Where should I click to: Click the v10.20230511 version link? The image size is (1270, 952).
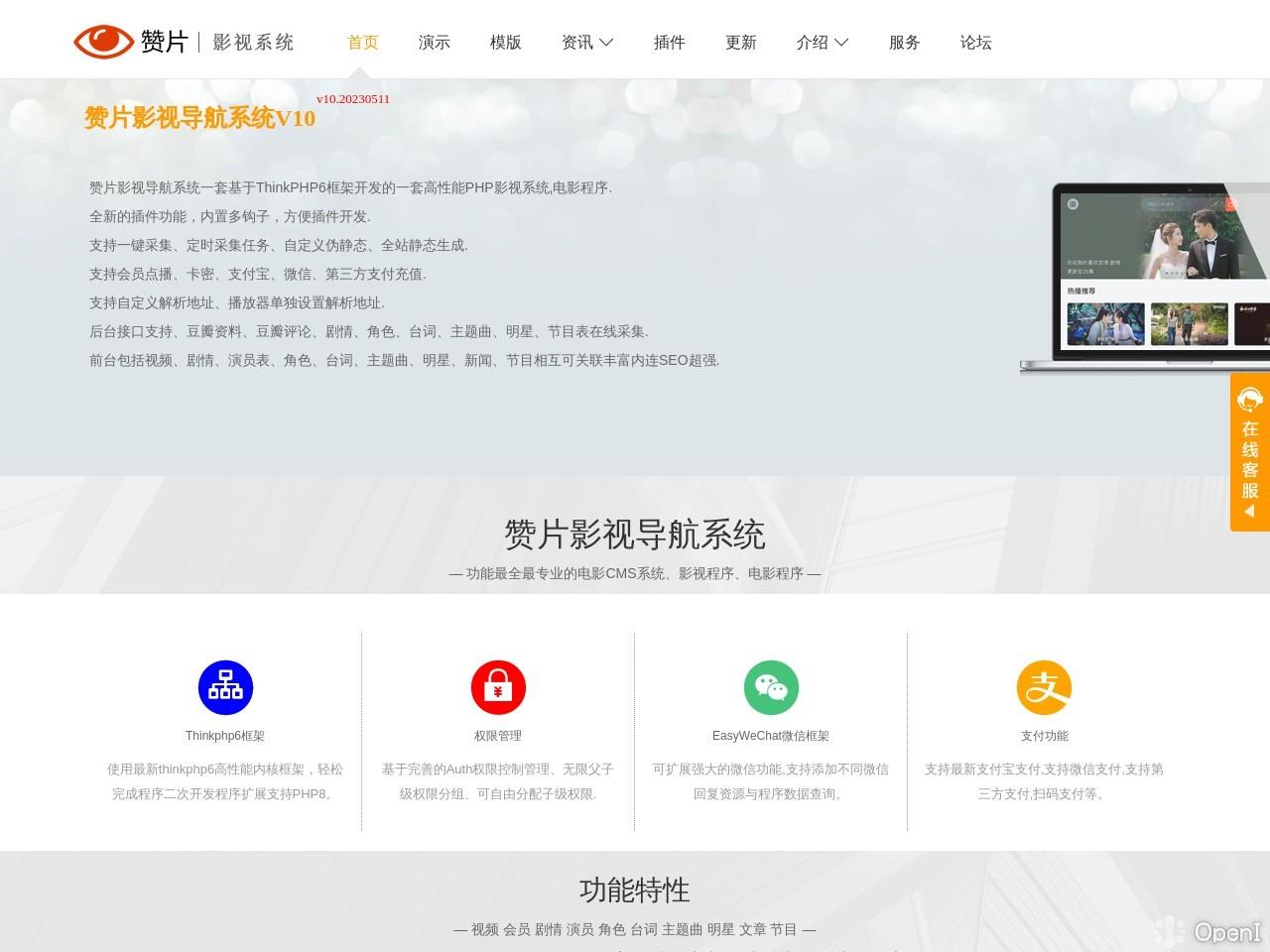point(352,98)
